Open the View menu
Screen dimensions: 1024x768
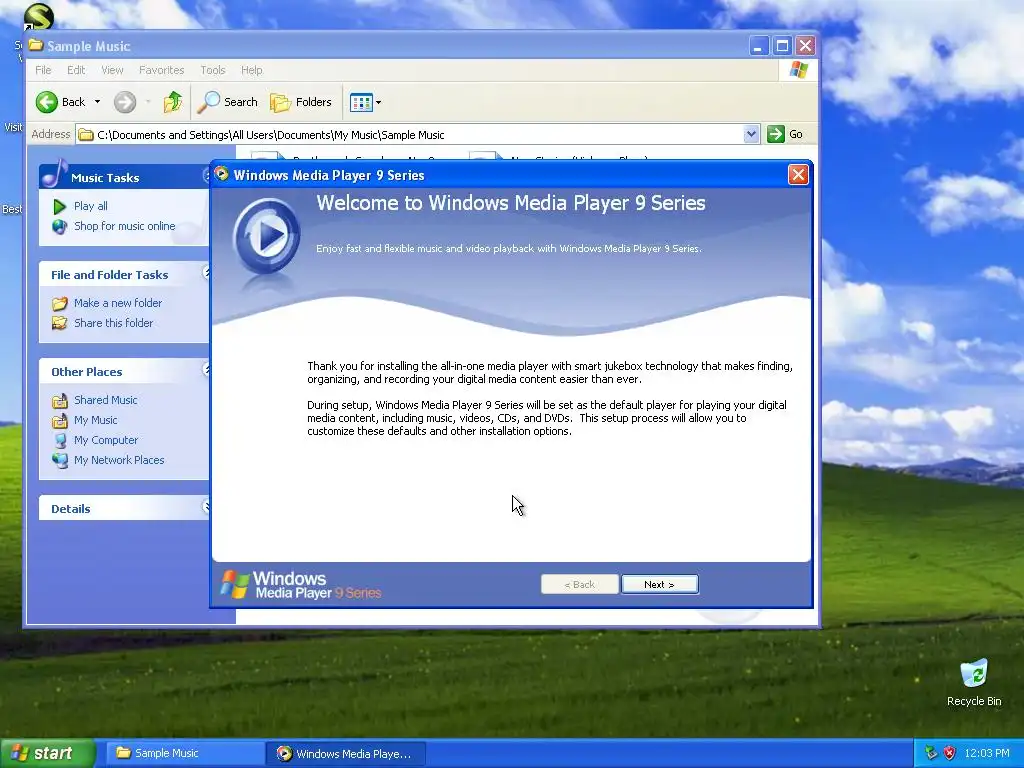tap(112, 70)
